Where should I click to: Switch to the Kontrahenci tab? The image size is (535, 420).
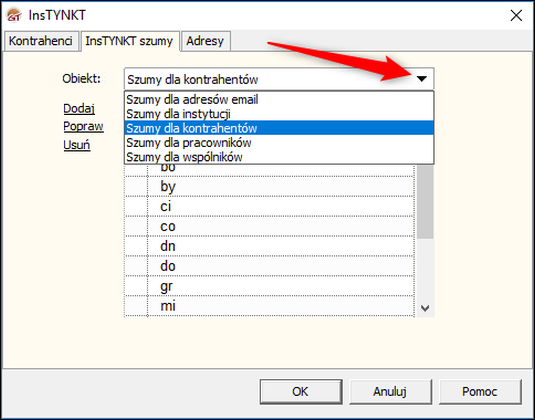pyautogui.click(x=41, y=41)
